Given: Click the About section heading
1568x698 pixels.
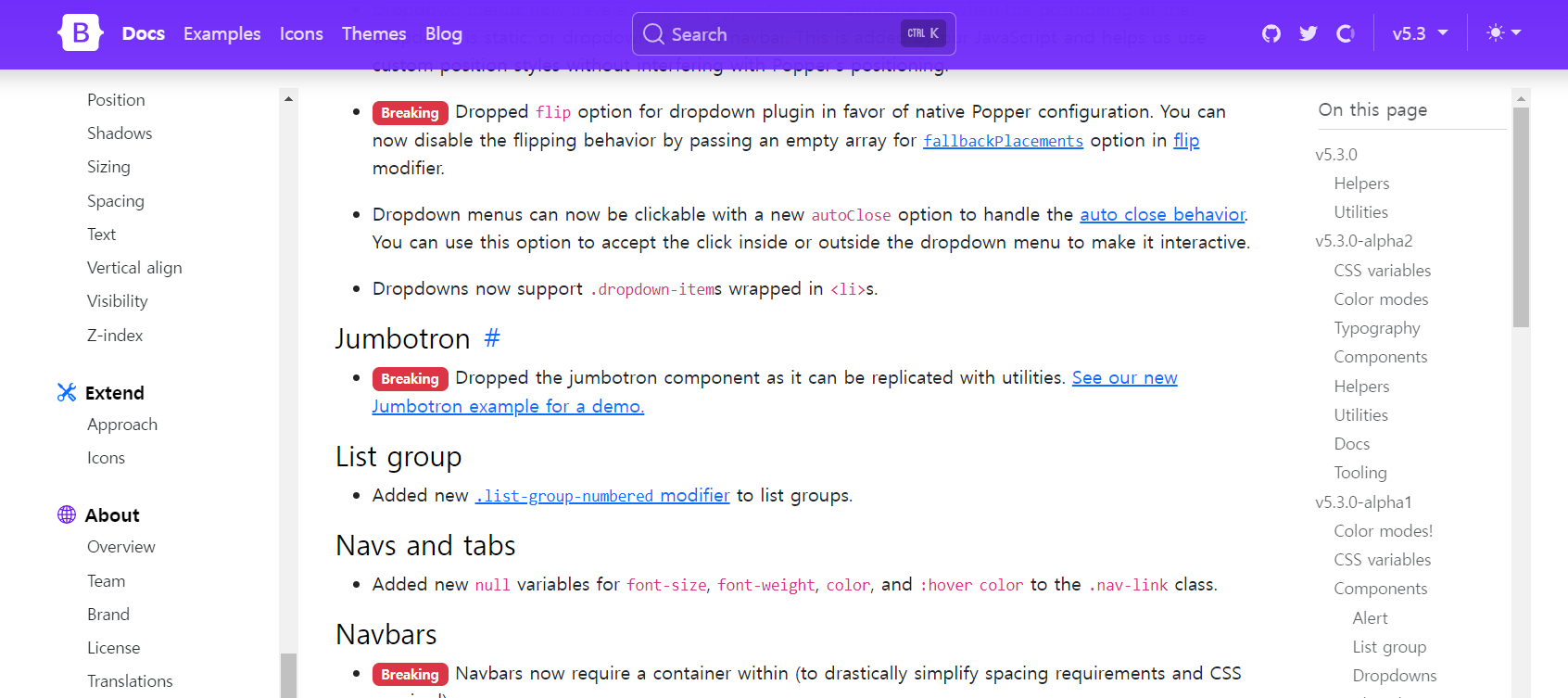Looking at the screenshot, I should [x=112, y=515].
